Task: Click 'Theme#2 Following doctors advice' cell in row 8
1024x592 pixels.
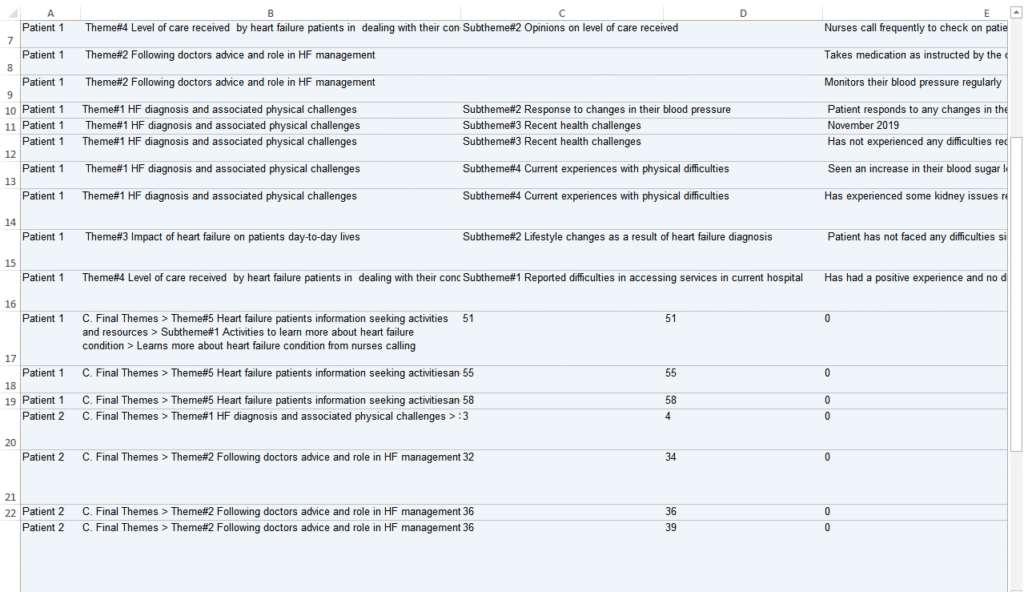Action: (x=270, y=61)
